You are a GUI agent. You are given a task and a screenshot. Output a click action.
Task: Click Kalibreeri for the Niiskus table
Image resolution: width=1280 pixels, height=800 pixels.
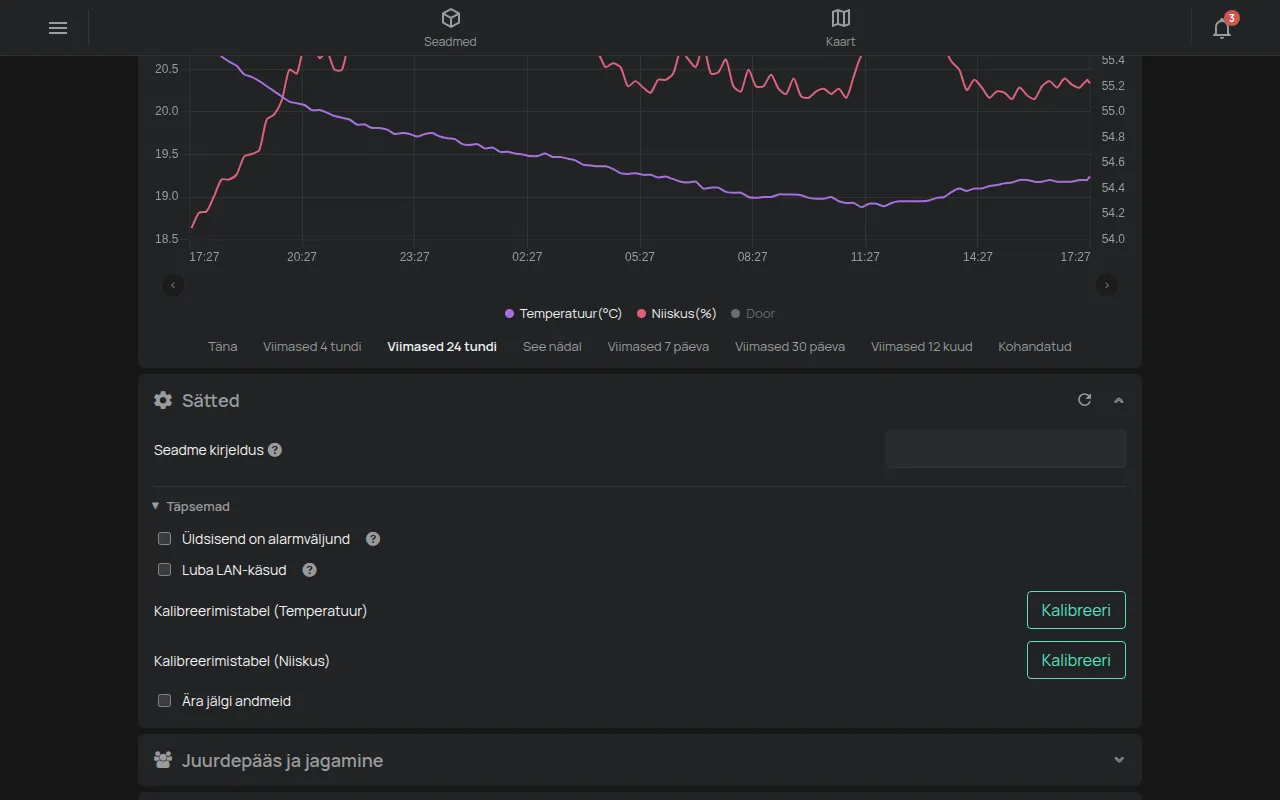coord(1076,660)
